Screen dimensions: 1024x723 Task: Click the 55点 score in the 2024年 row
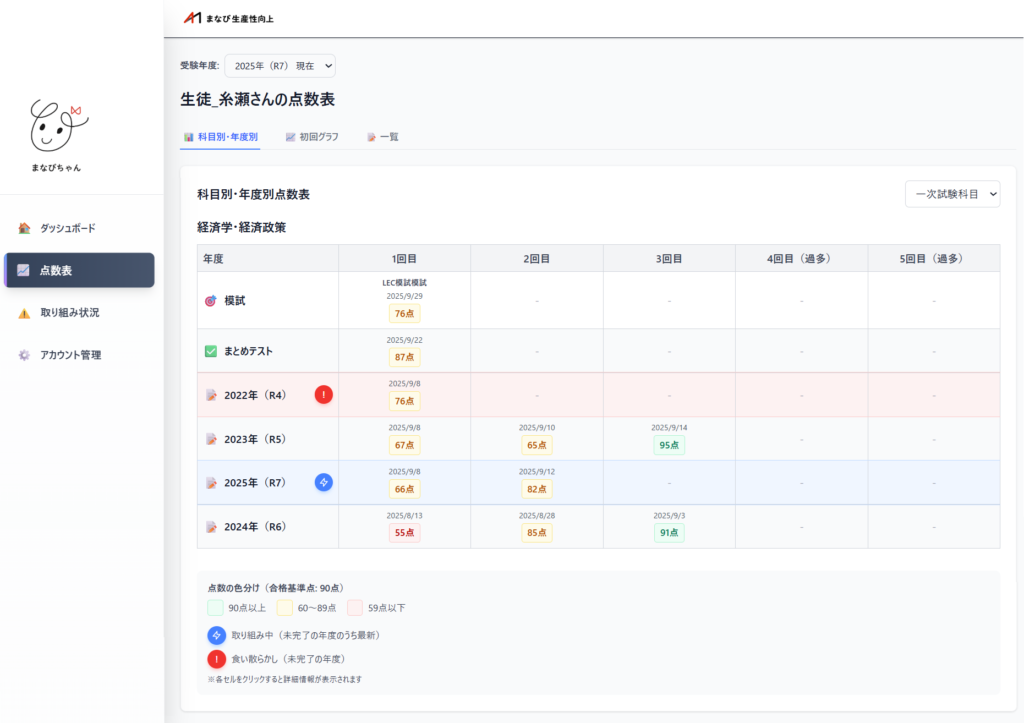[x=404, y=533]
